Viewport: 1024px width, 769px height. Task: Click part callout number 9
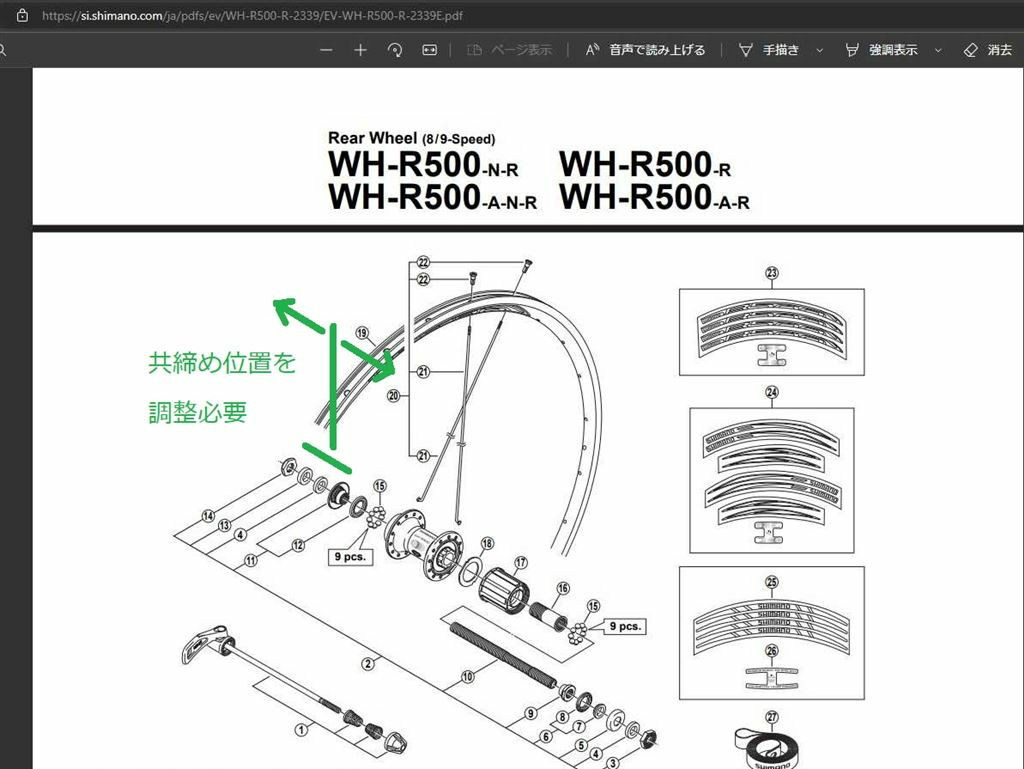point(531,714)
